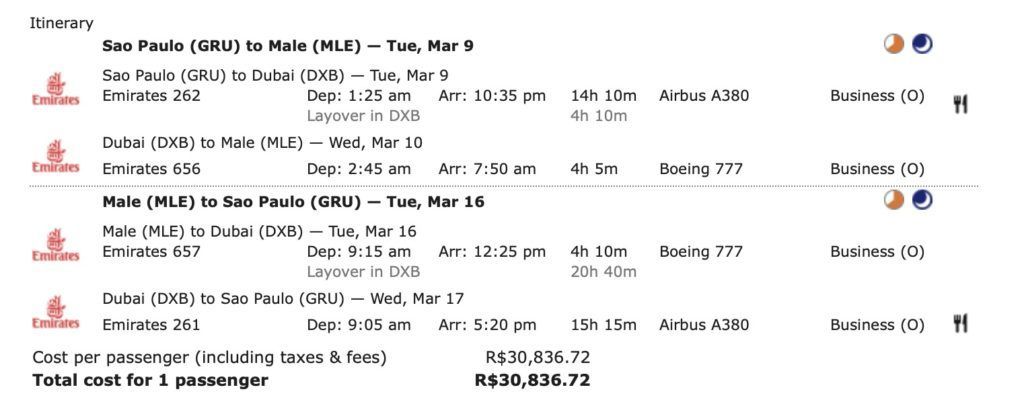
Task: Click Boeing 777 aircraft on flight 656
Action: pyautogui.click(x=701, y=169)
